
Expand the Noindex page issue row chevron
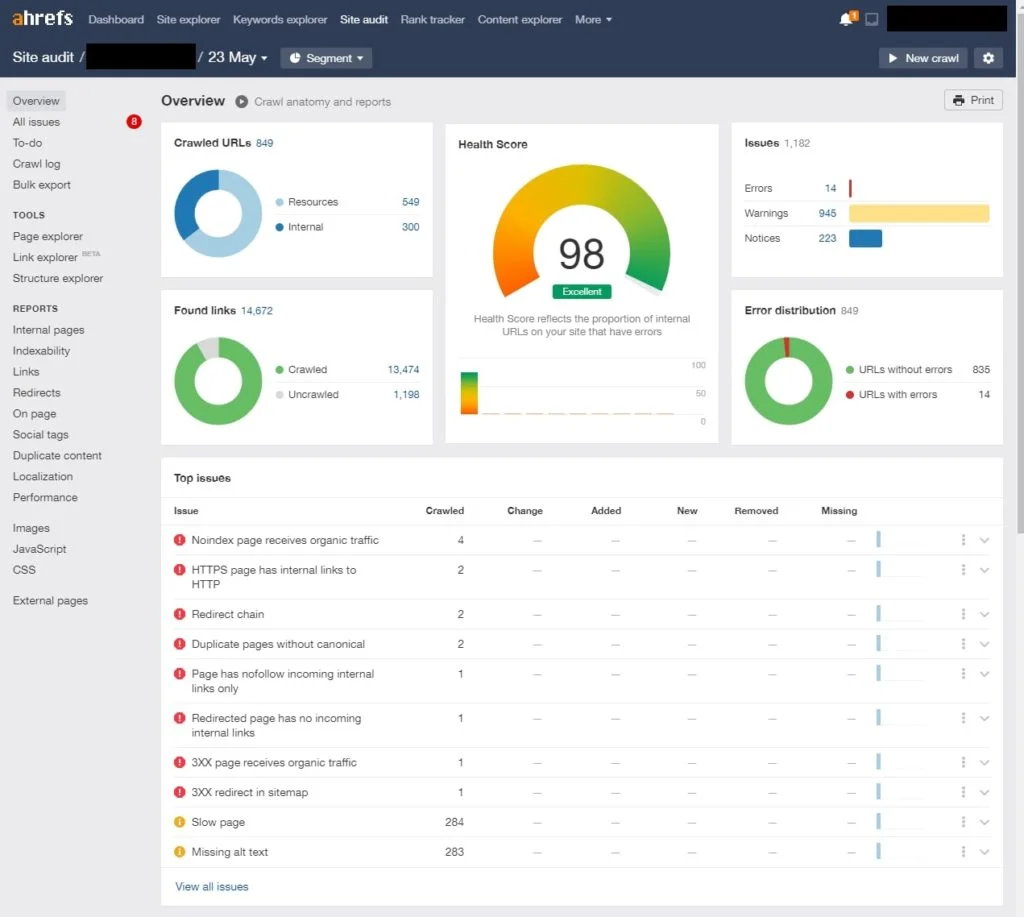click(984, 540)
